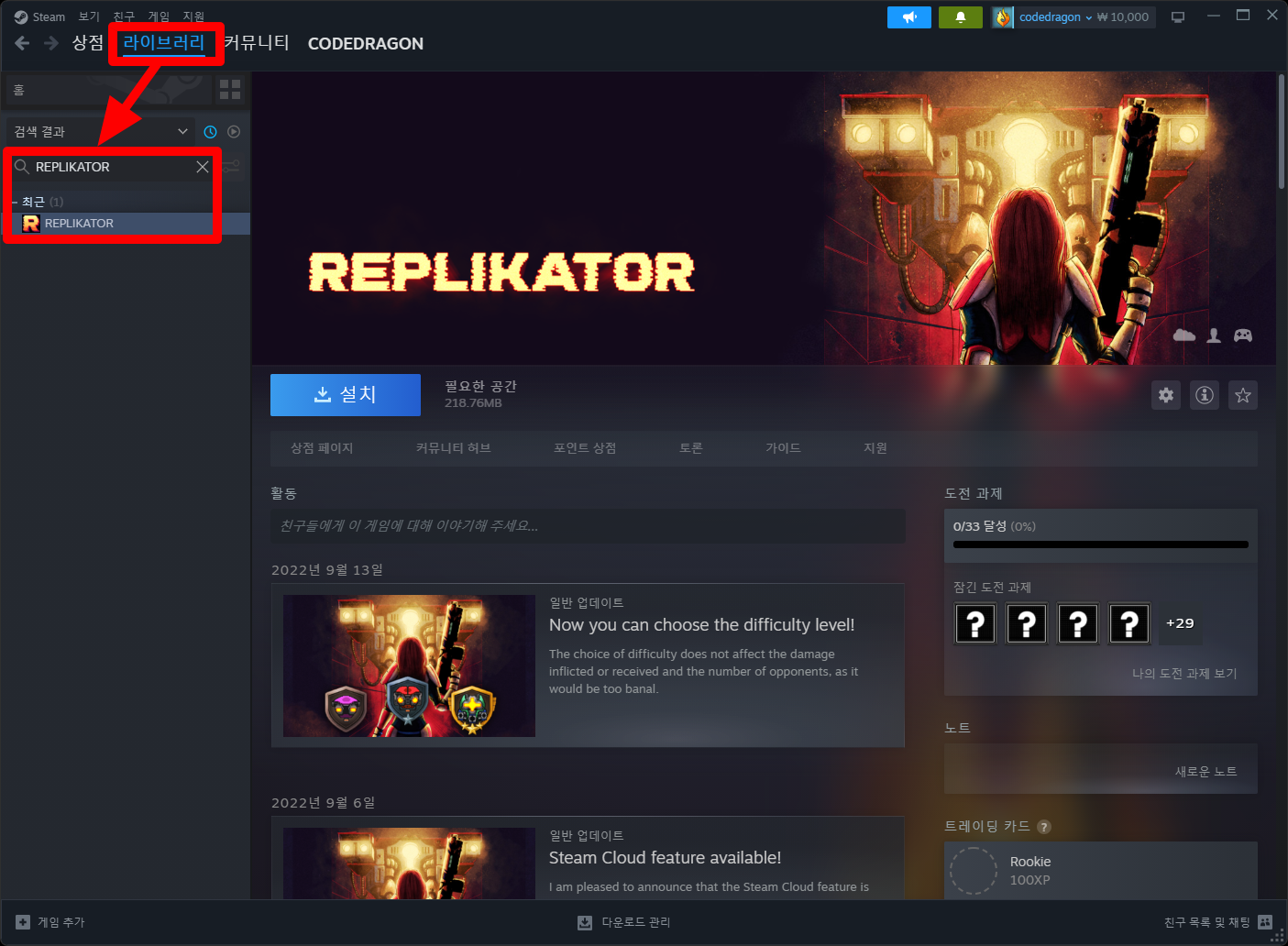Show game info icon
Screen dimensions: 1288x946
[1205, 395]
